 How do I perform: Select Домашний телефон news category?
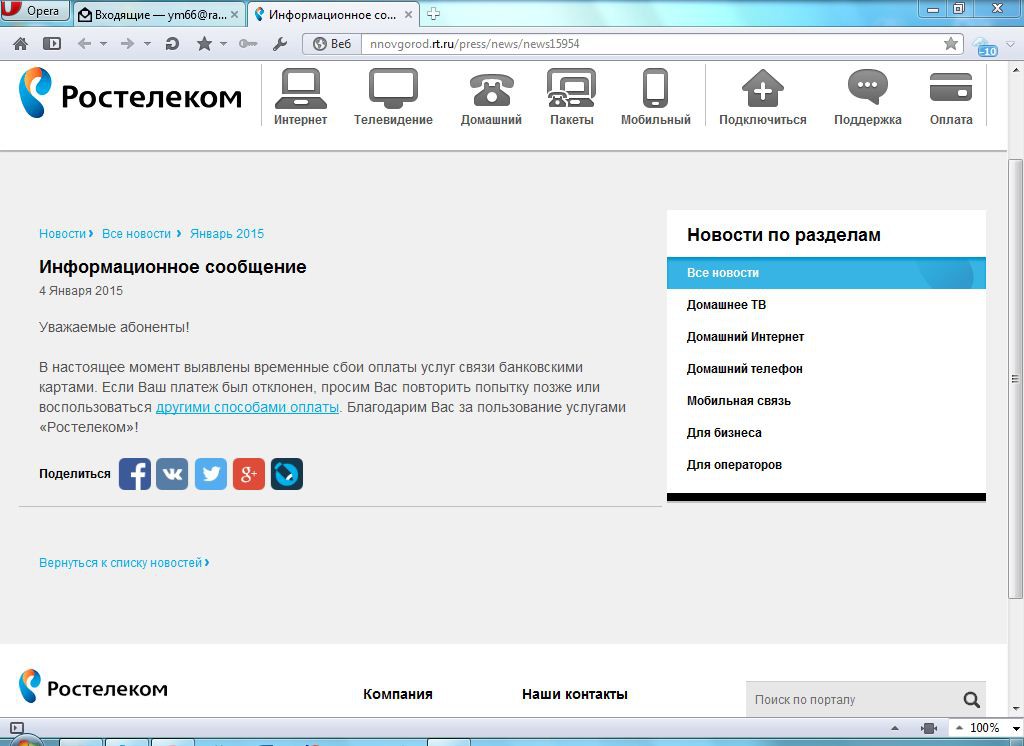(x=744, y=369)
